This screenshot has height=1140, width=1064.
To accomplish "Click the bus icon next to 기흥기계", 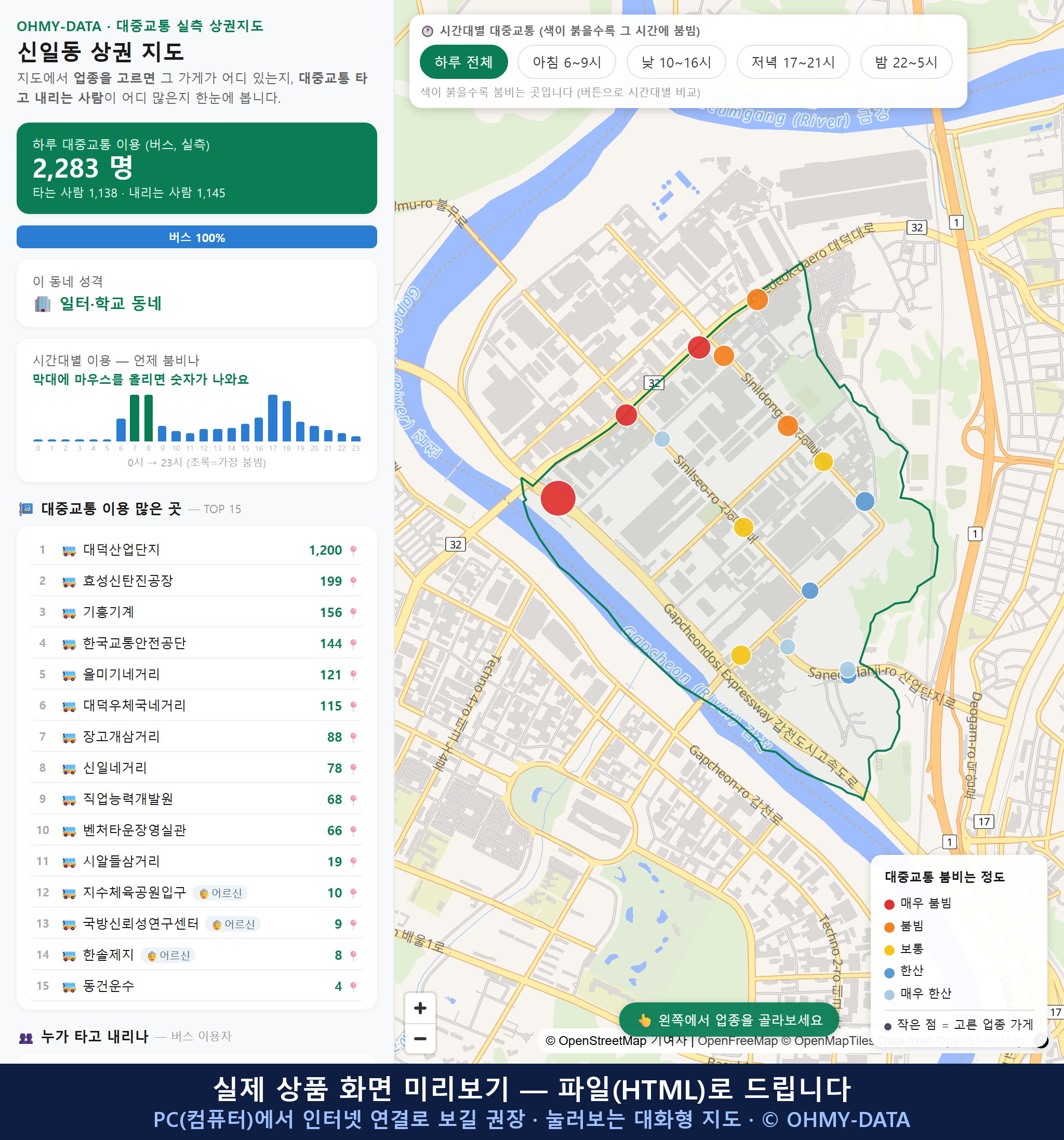I will point(69,612).
